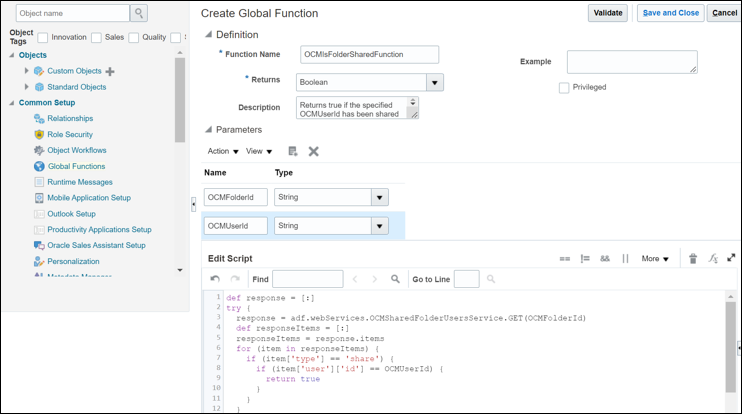This screenshot has width=742, height=414.
Task: Click the object search magnifier icon
Action: 139,13
